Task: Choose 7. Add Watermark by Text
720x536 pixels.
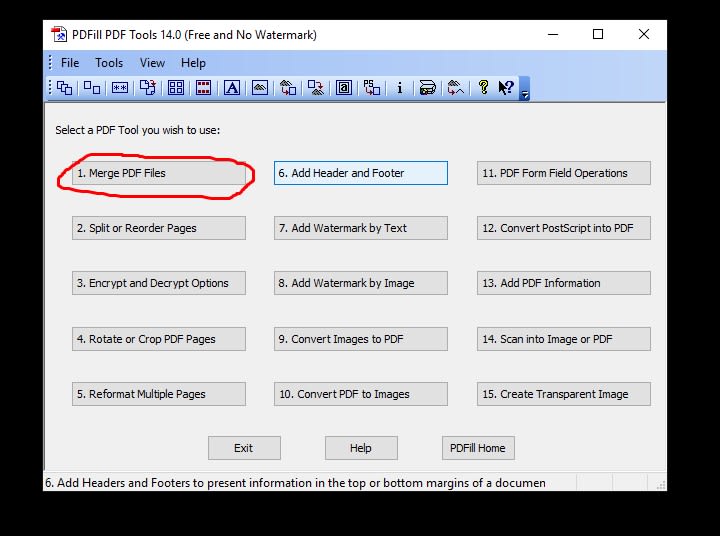Action: coord(361,228)
